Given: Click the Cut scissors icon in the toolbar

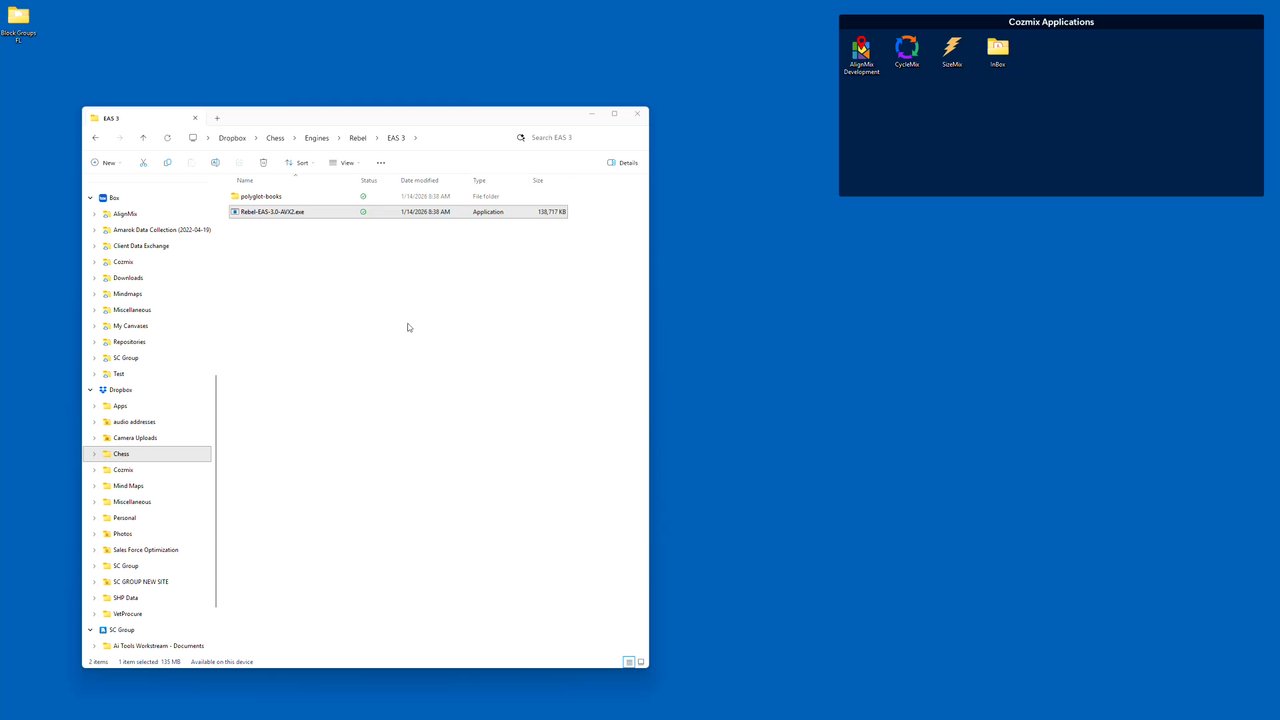Looking at the screenshot, I should pos(143,163).
